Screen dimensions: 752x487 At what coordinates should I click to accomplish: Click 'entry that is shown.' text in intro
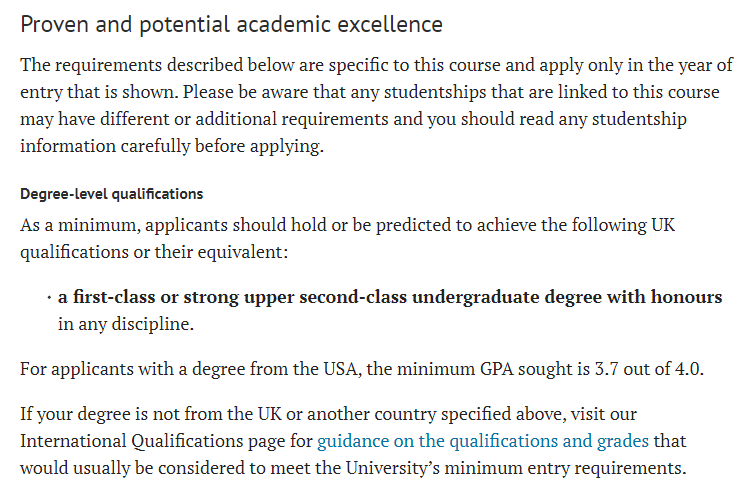(99, 92)
